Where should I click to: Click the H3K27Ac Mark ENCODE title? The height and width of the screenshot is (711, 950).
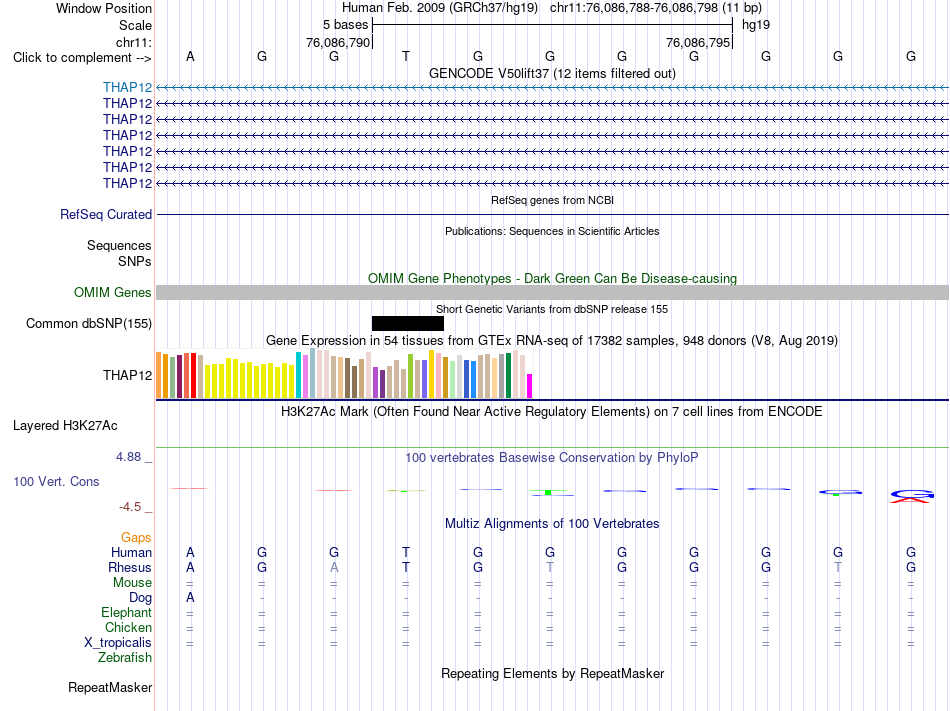[552, 412]
